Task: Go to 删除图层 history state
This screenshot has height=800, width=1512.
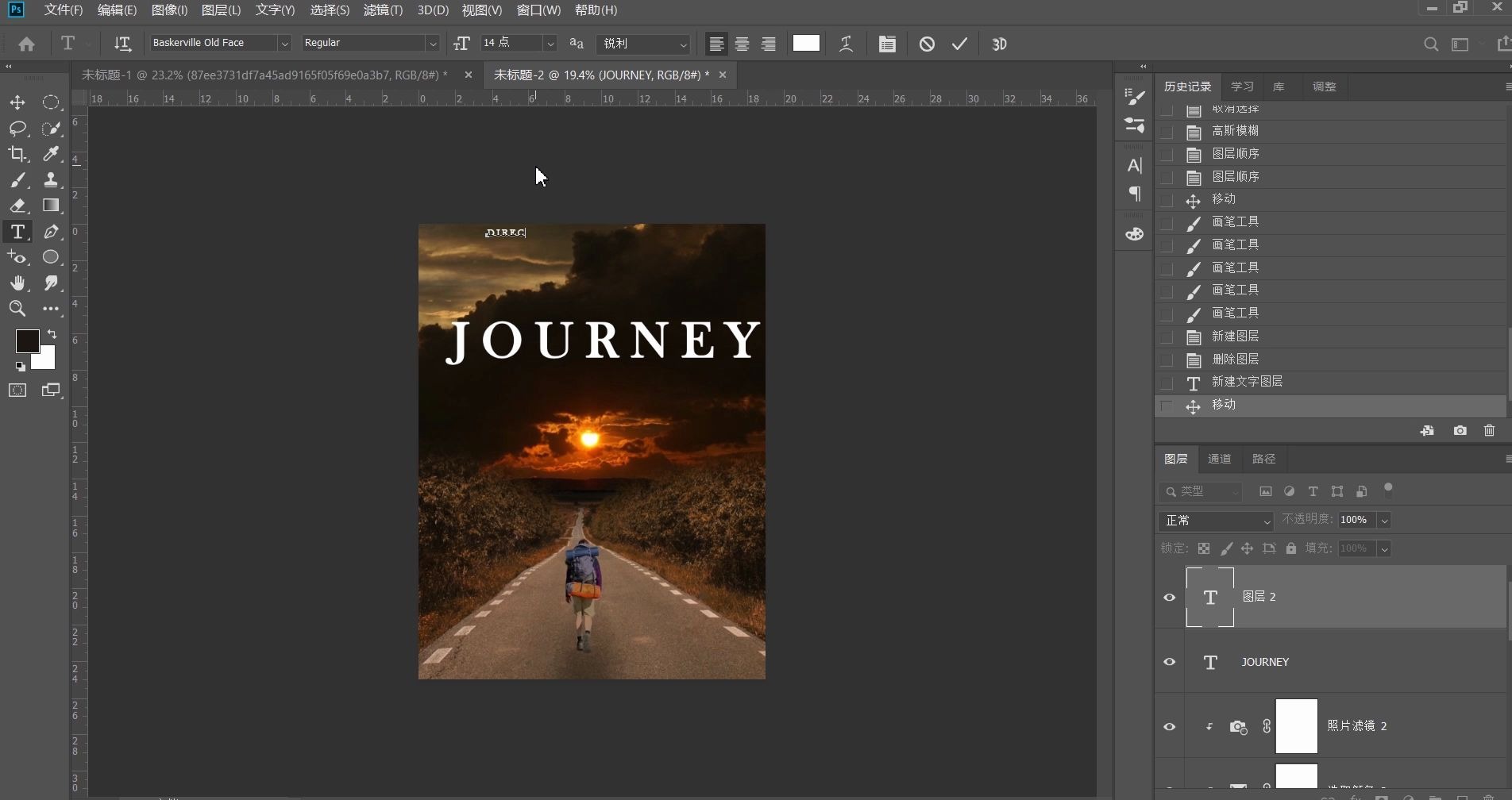Action: coord(1330,360)
